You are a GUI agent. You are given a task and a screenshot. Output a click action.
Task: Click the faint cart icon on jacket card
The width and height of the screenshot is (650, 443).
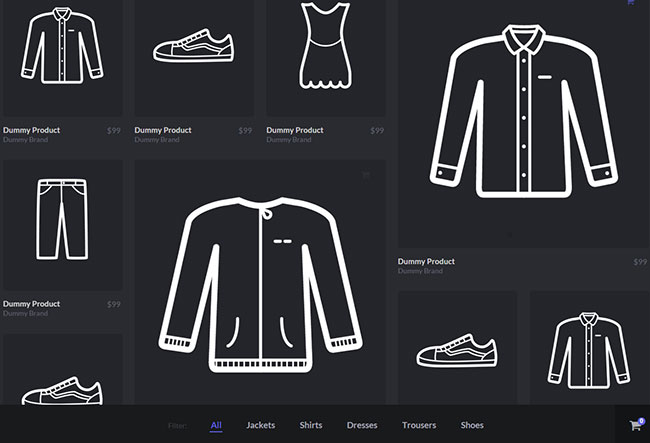coord(366,175)
